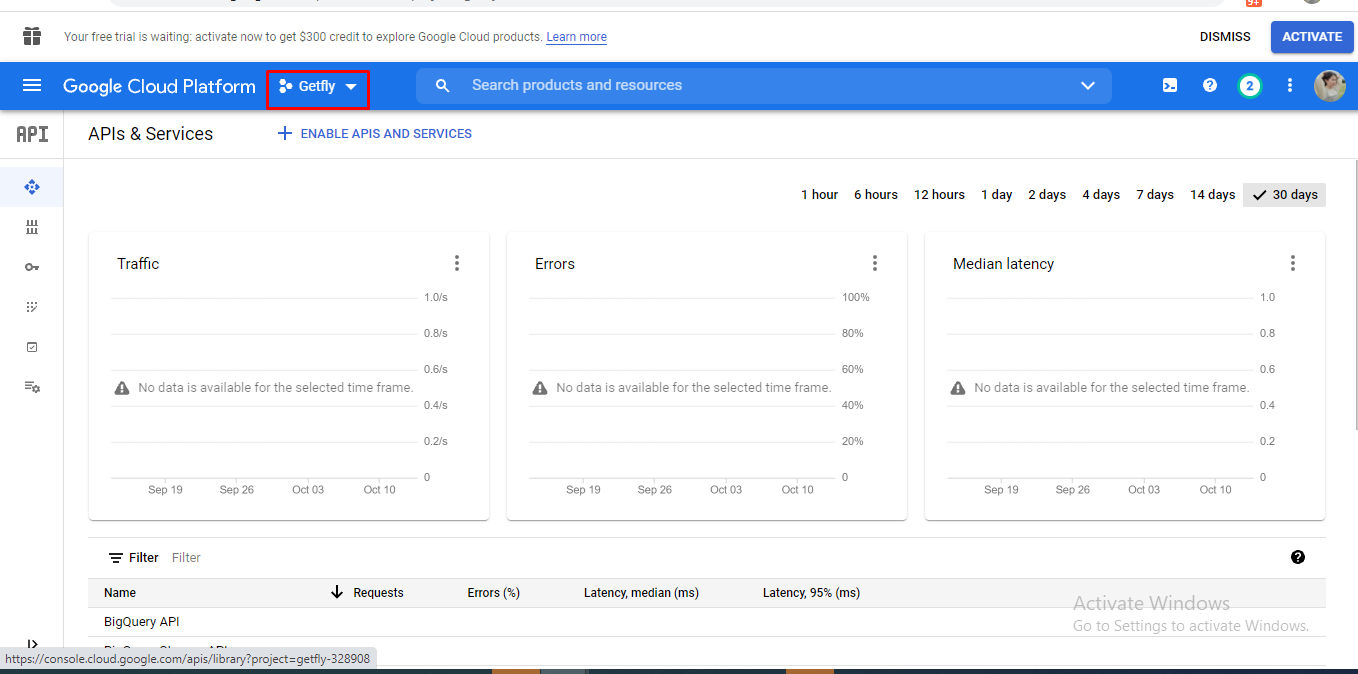Switch time frame to 1 hour
This screenshot has width=1358, height=674.
click(819, 195)
